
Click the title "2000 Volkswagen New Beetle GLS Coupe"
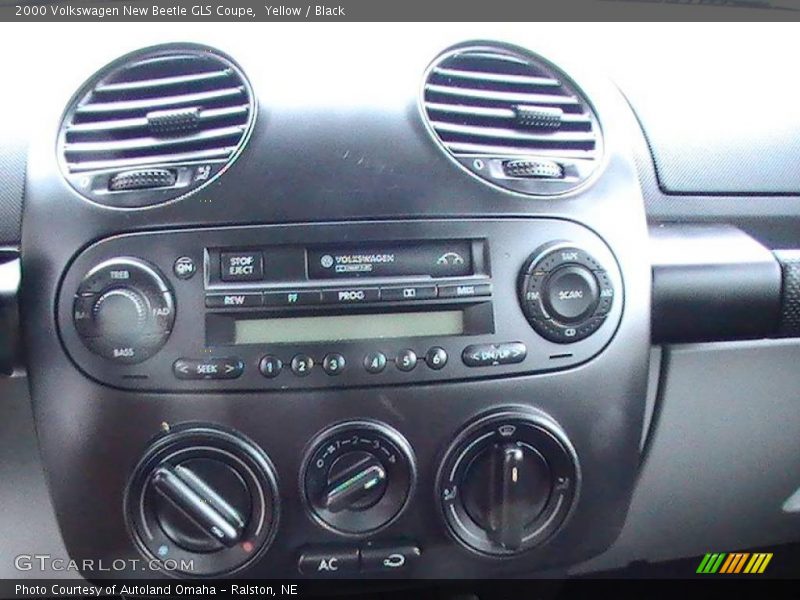(135, 11)
